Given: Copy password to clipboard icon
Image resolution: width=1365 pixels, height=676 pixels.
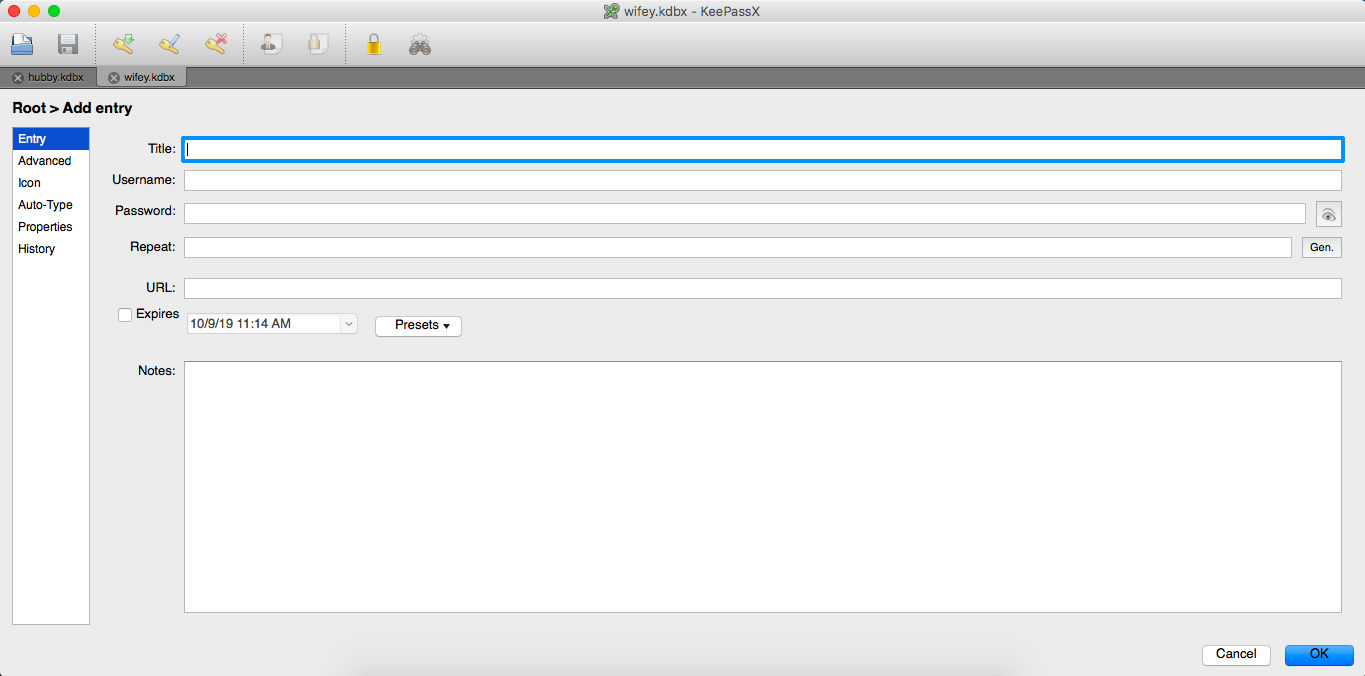Looking at the screenshot, I should (318, 44).
